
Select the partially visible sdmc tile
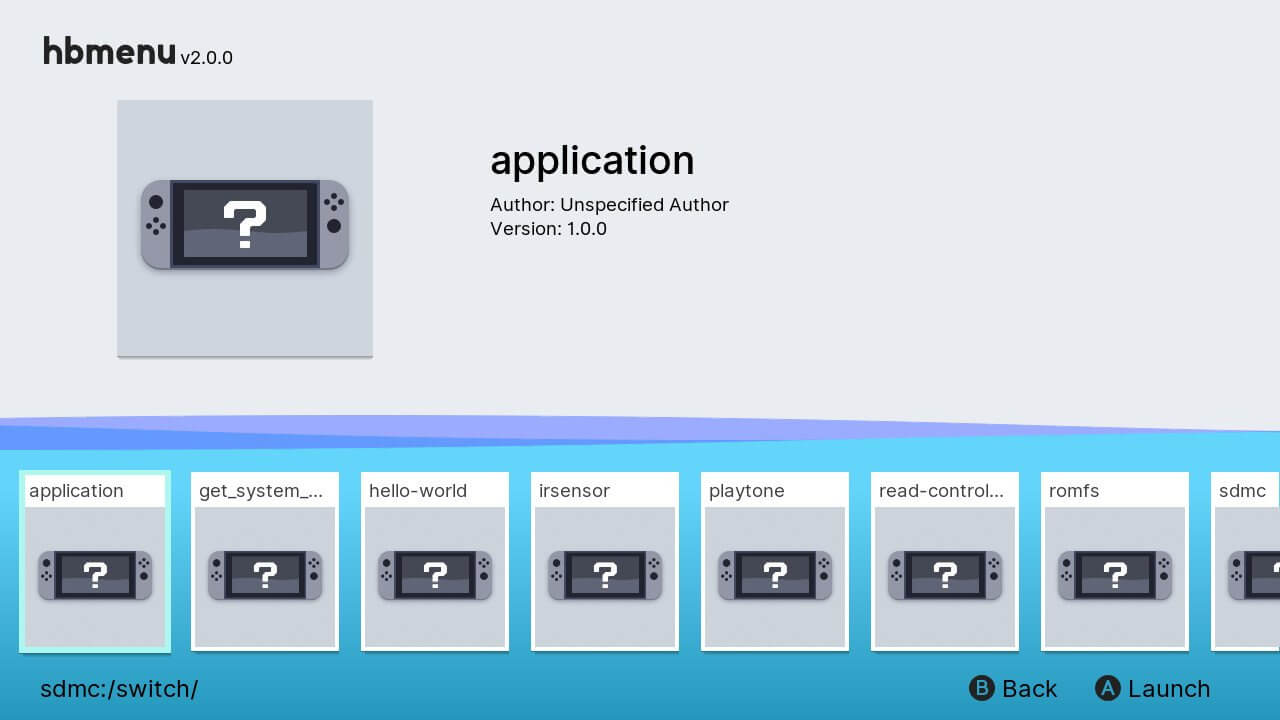[1246, 561]
